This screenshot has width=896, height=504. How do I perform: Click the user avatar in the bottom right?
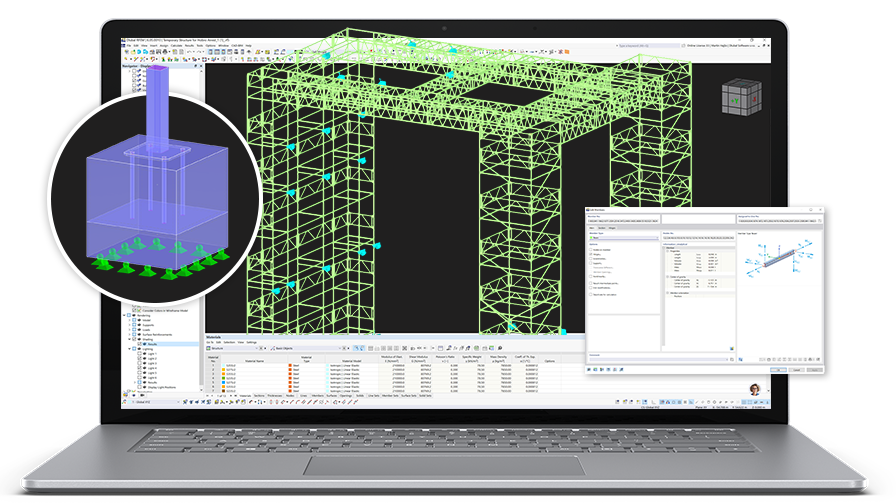point(755,389)
